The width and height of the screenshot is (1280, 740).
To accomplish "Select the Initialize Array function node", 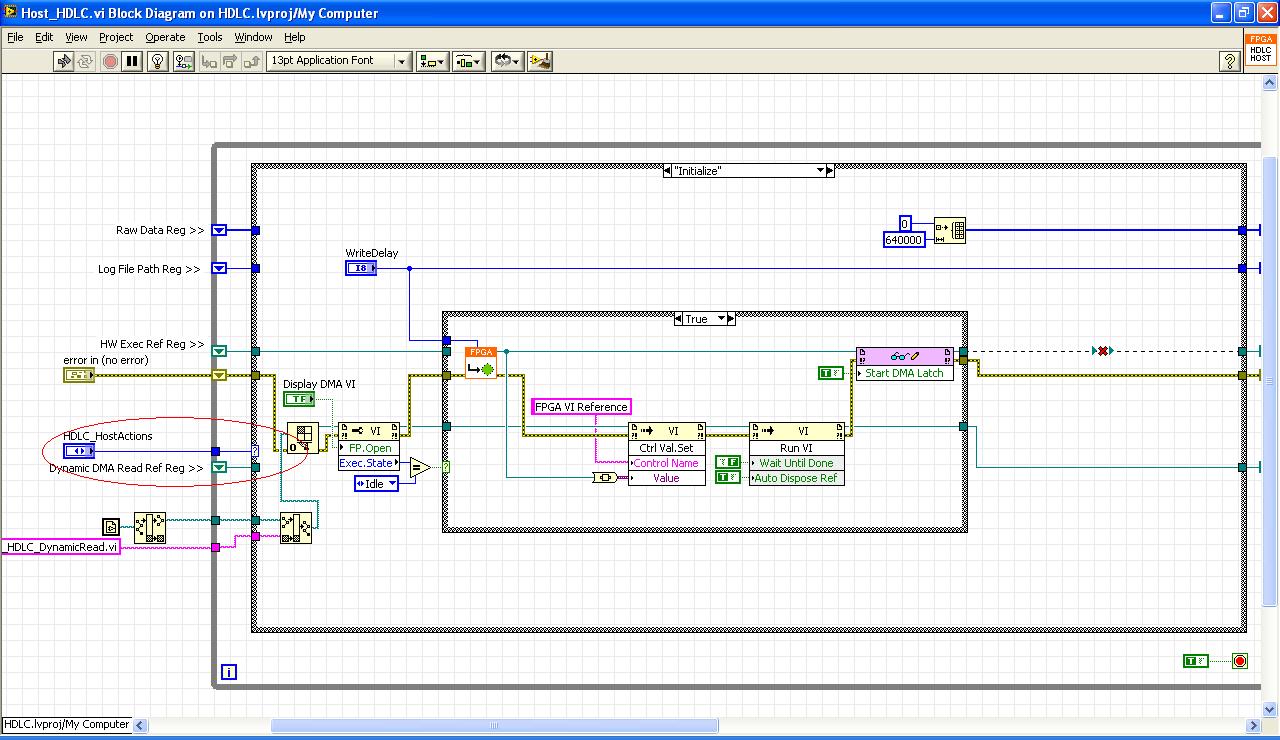I will click(x=949, y=231).
